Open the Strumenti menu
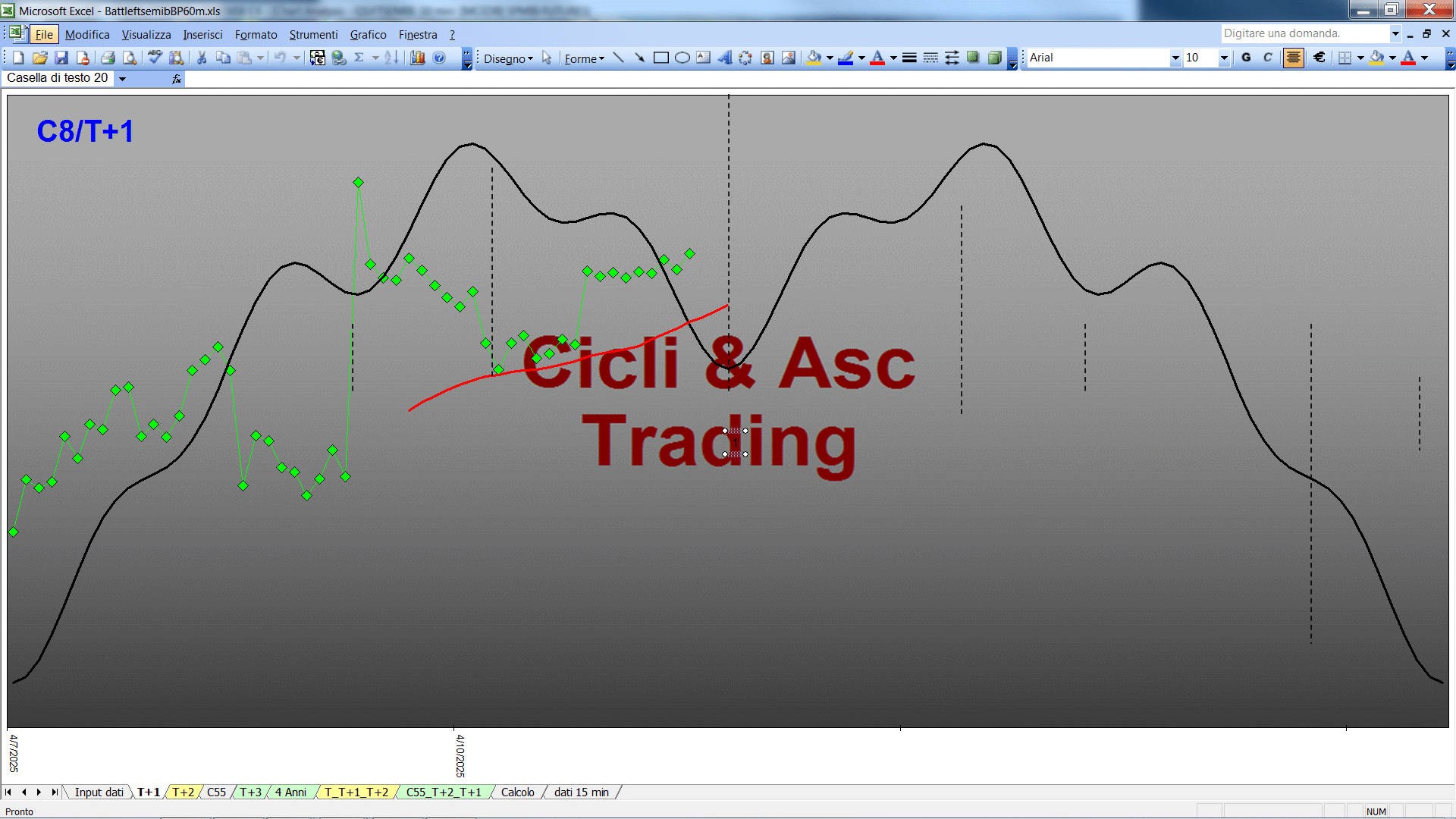Viewport: 1456px width, 819px height. pos(313,35)
